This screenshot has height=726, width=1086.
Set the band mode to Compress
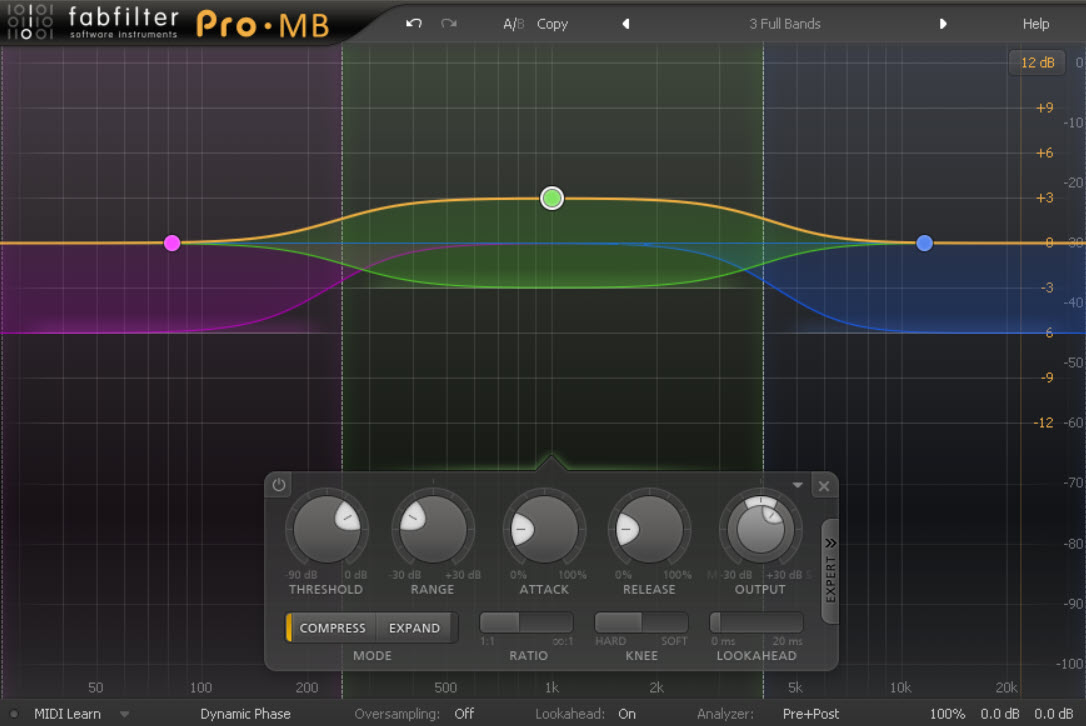332,628
